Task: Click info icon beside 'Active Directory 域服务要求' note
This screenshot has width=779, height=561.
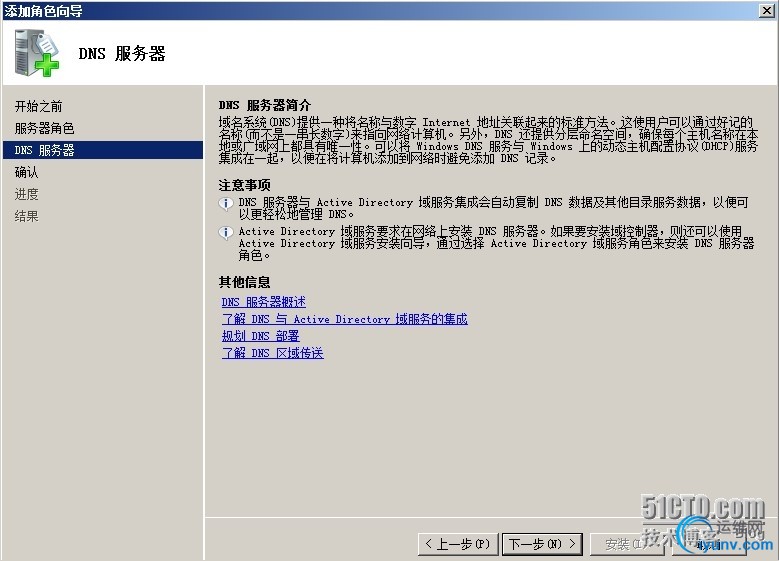Action: click(226, 233)
